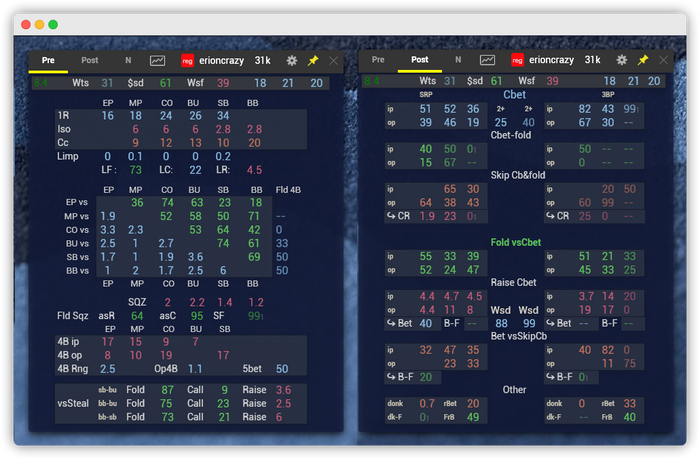Click SRP CR value 1.9
This screenshot has width=700, height=459.
pos(427,216)
